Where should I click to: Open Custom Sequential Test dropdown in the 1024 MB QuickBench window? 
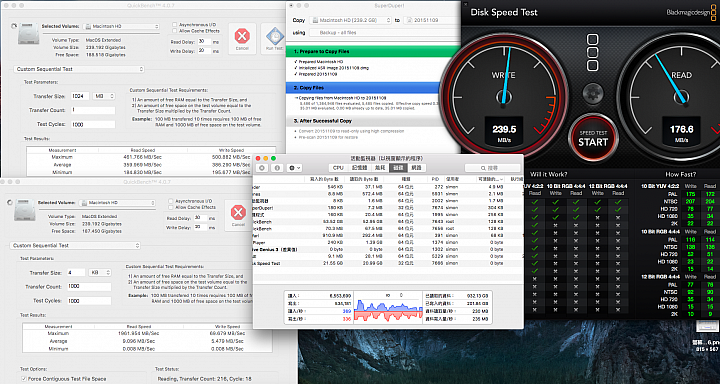[79, 69]
